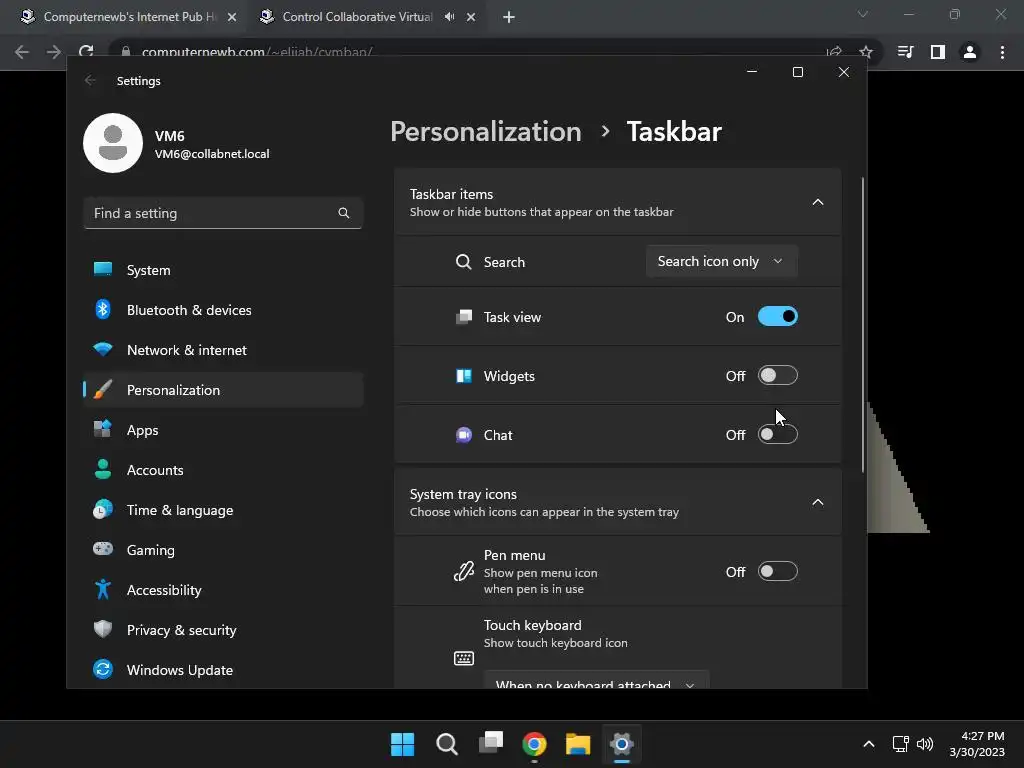Click the volume speaker tray icon
Image resolution: width=1024 pixels, height=768 pixels.
tap(925, 744)
